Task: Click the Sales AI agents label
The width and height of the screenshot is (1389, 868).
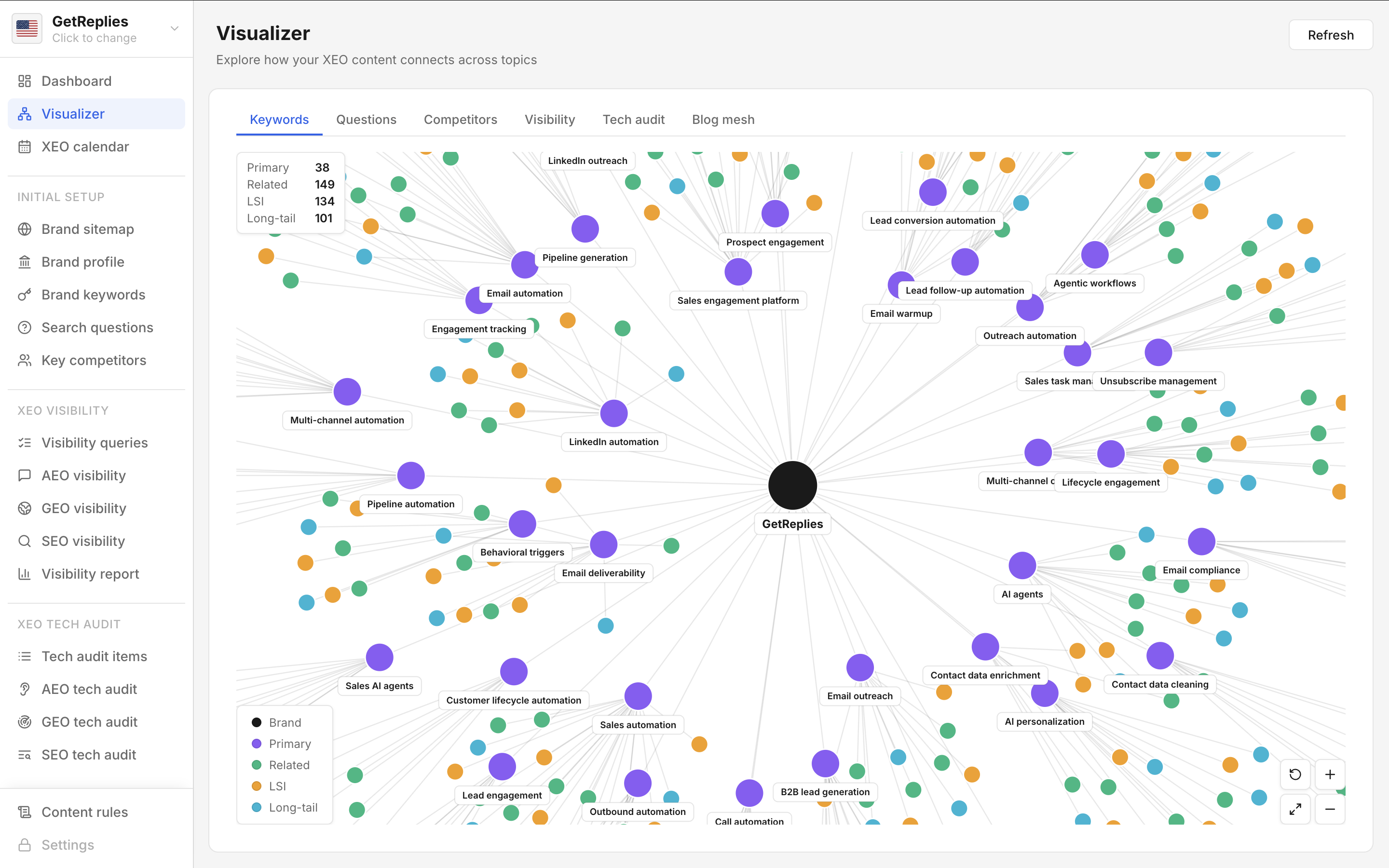Action: click(x=379, y=685)
